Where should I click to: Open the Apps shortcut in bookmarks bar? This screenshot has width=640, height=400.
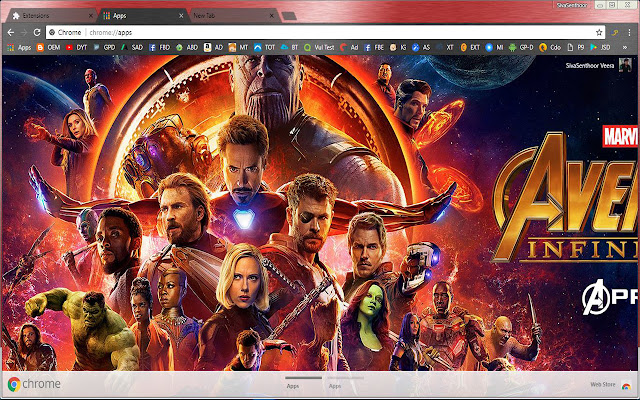19,47
